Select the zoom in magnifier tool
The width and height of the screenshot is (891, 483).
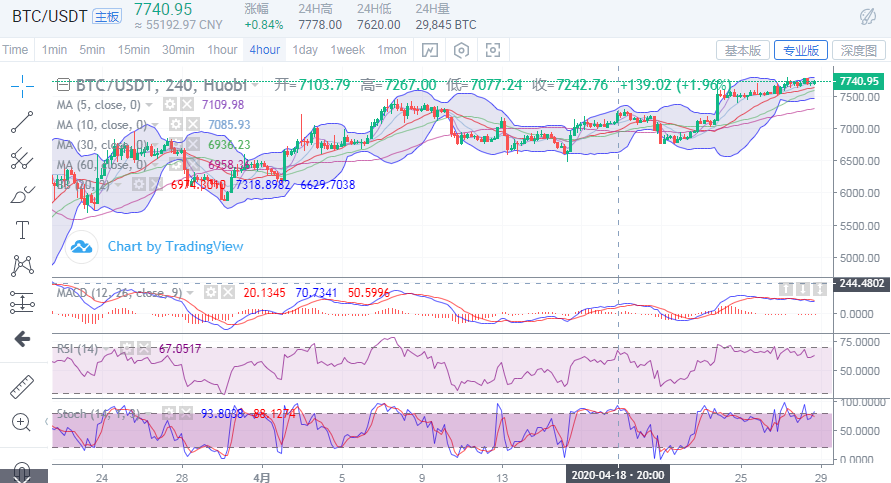coord(22,423)
